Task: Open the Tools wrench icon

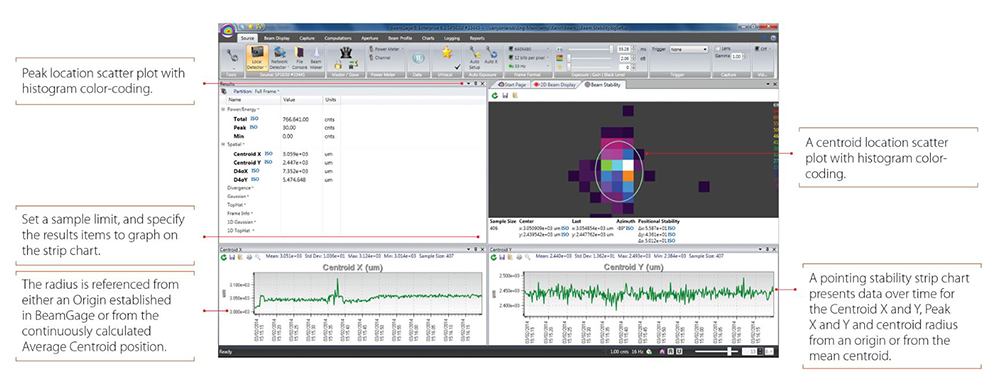Action: coord(231,56)
